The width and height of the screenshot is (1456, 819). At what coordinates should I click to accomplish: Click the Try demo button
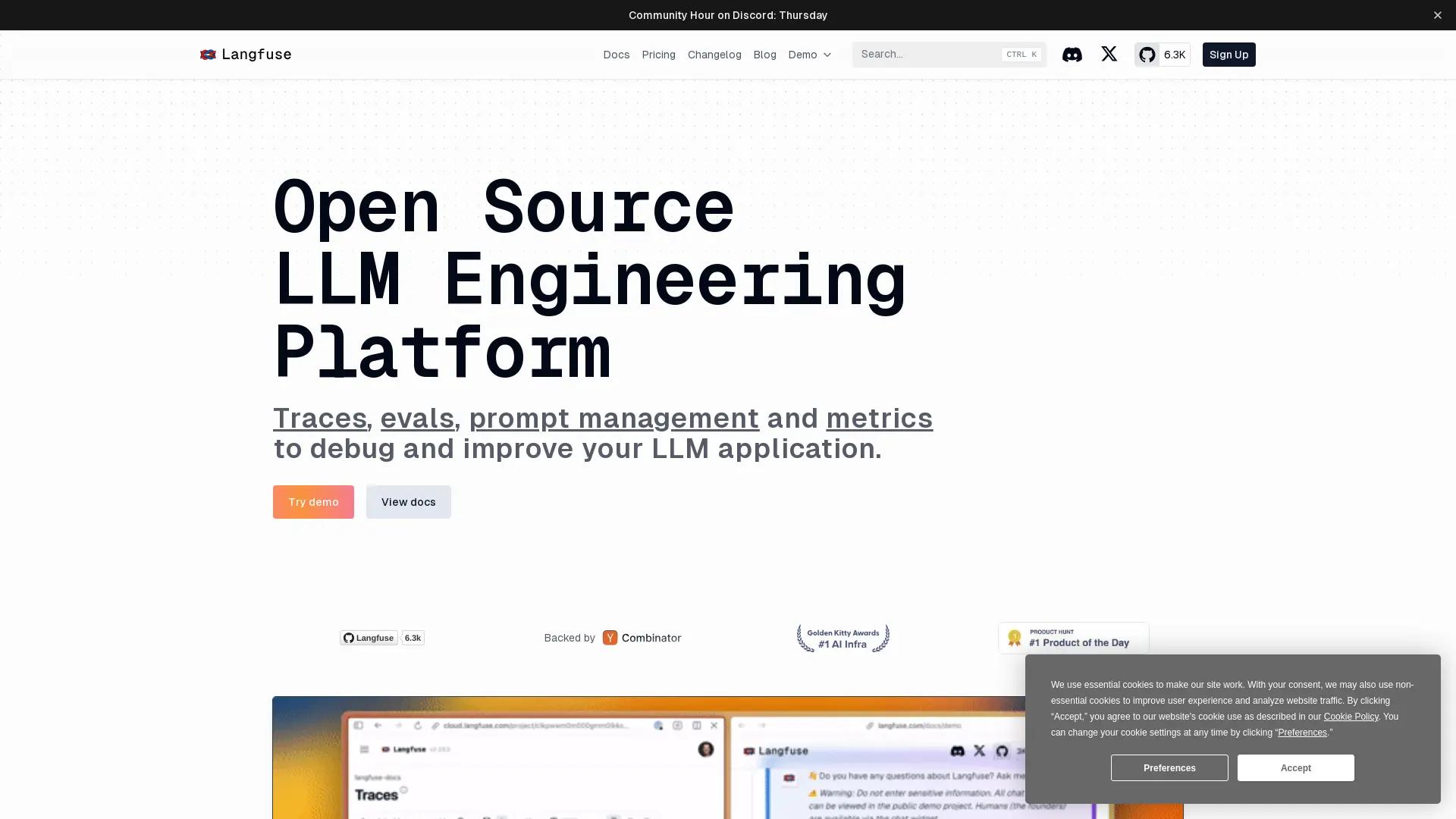click(x=313, y=501)
